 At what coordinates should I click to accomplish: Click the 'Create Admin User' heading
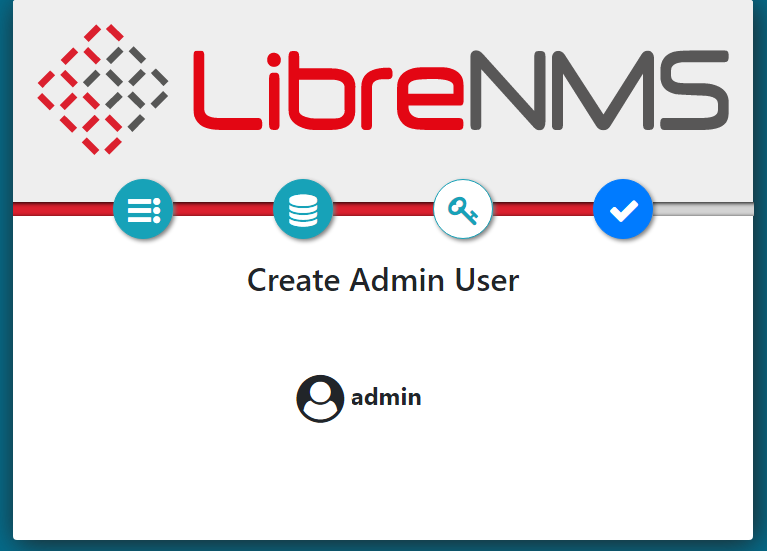(383, 280)
